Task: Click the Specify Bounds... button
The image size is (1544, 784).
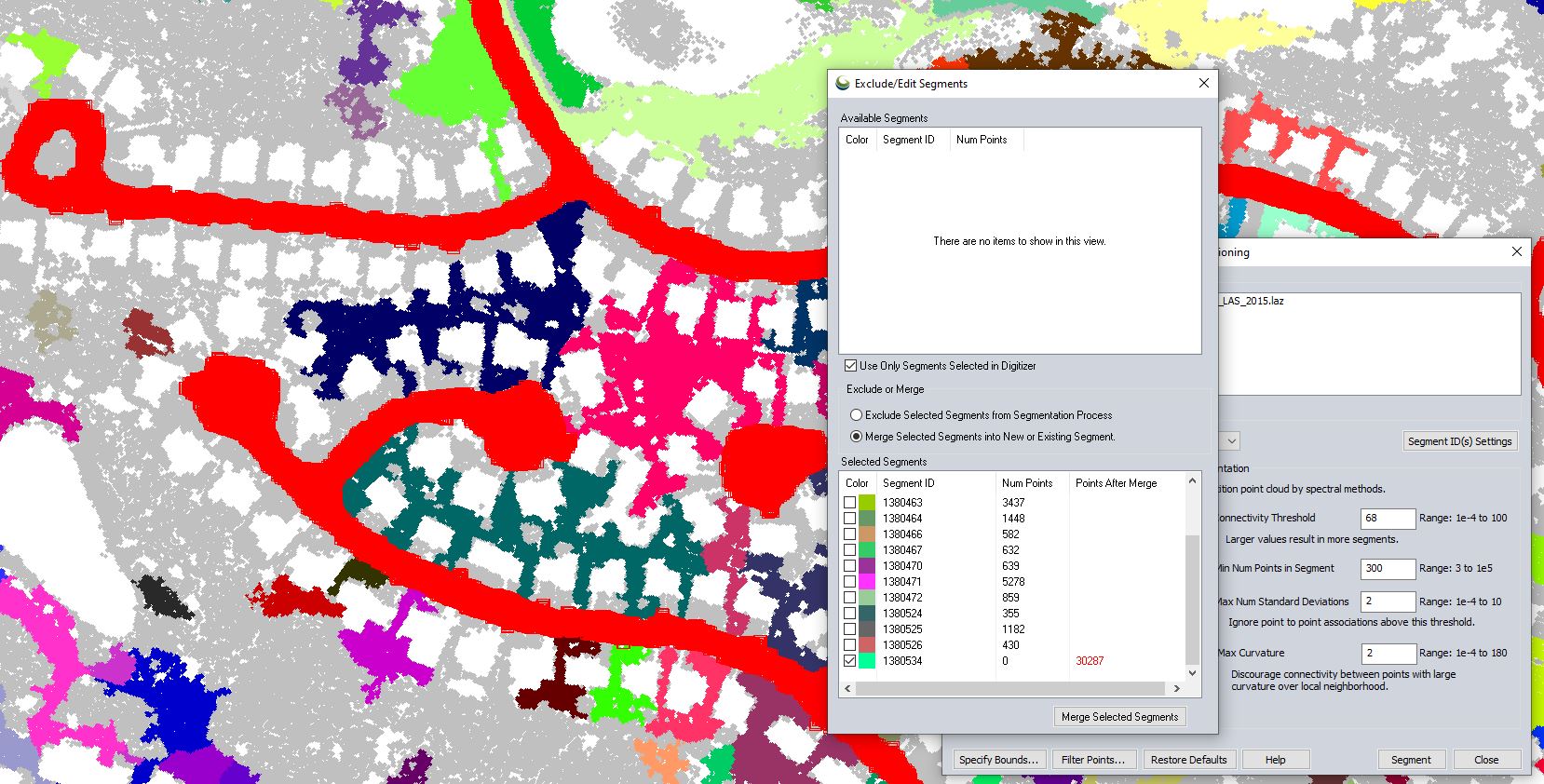Action: 998,760
